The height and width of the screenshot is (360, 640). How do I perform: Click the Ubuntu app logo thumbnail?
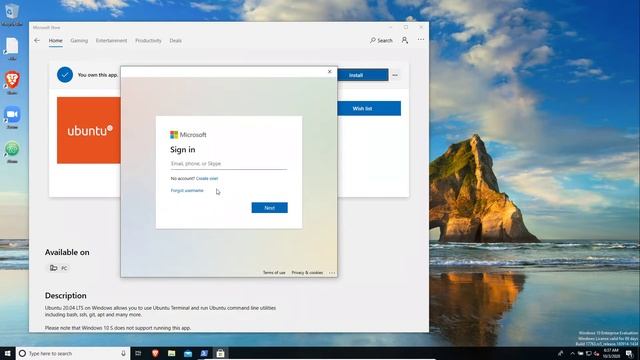point(89,130)
